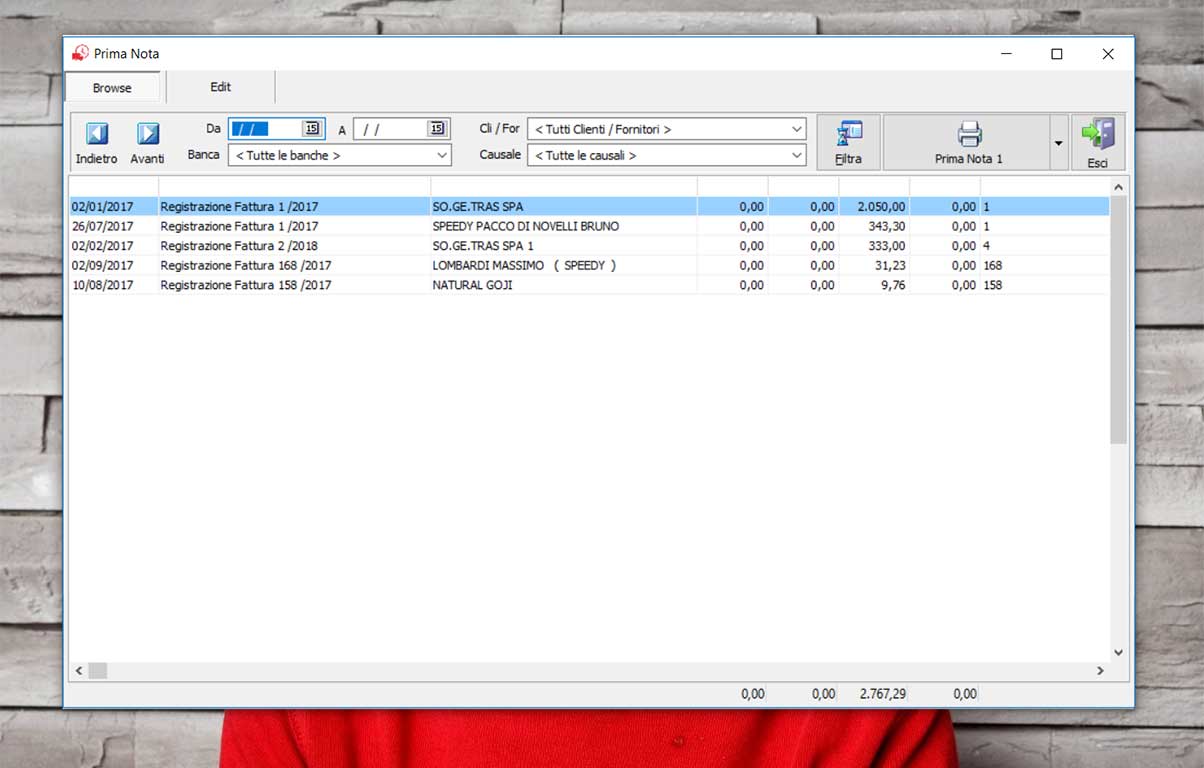The image size is (1204, 768).
Task: Click the 343,30 amount cell
Action: (x=874, y=226)
